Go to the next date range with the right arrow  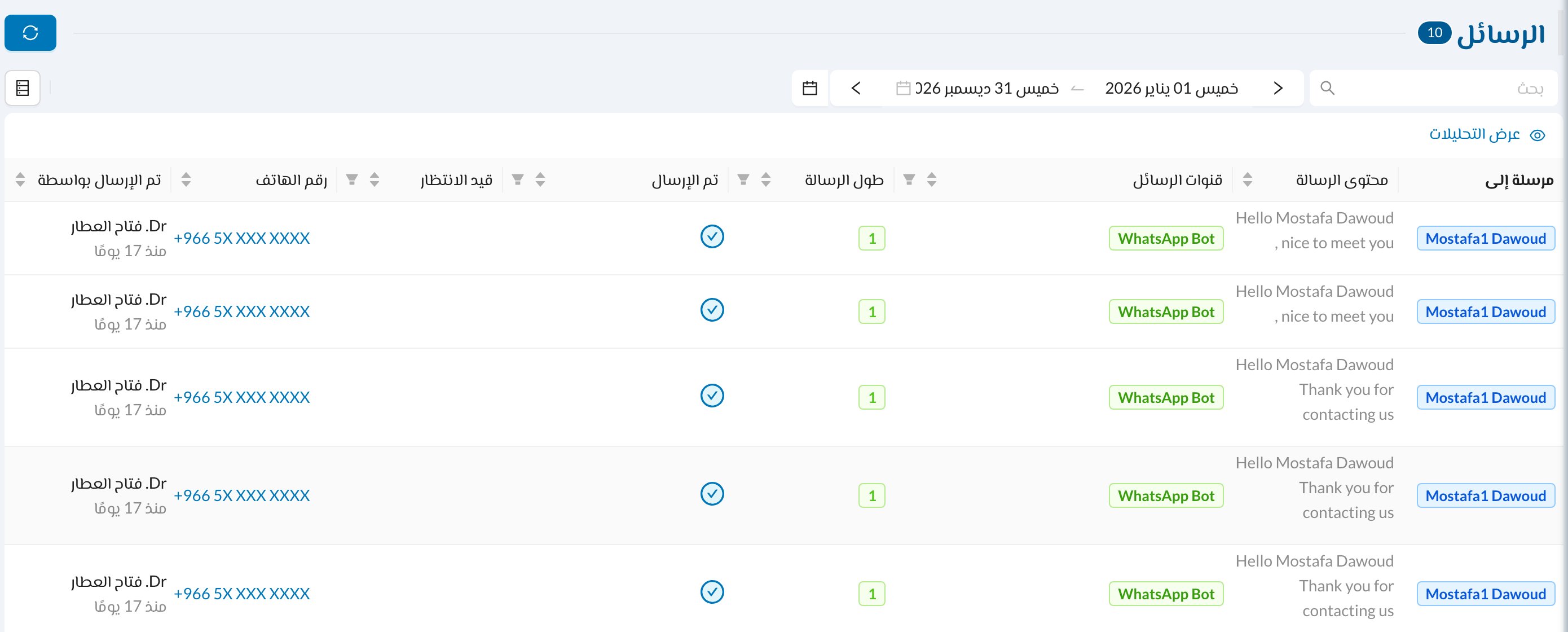(1278, 88)
